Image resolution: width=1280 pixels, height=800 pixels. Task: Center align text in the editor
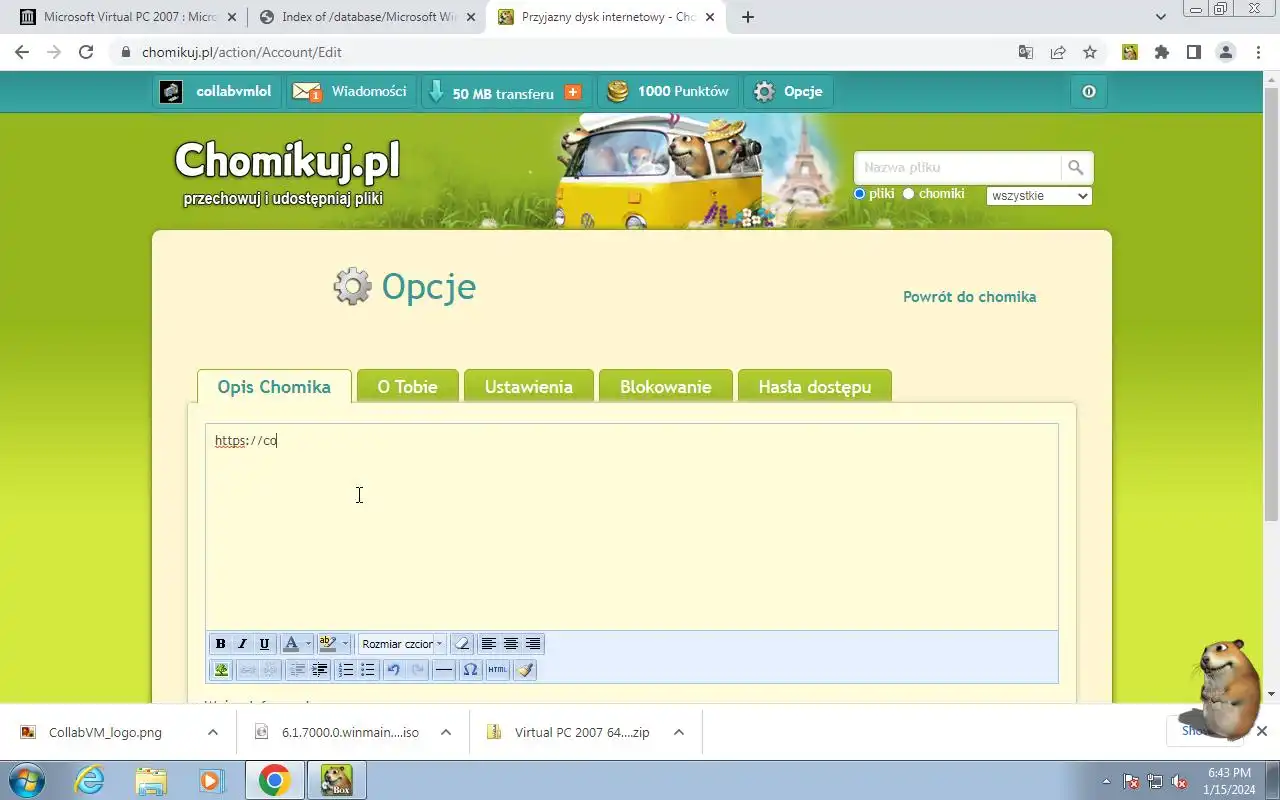[511, 644]
